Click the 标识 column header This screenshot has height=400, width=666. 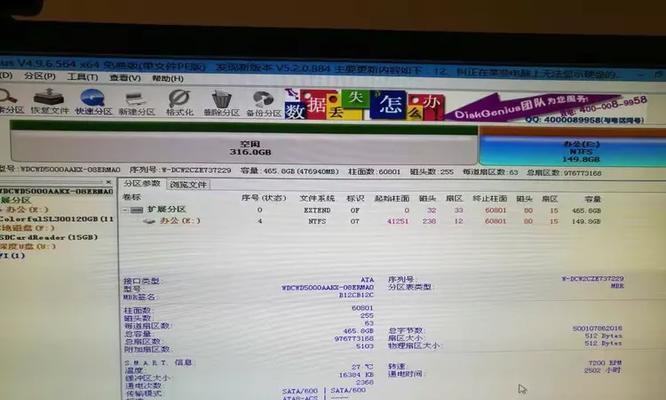355,198
